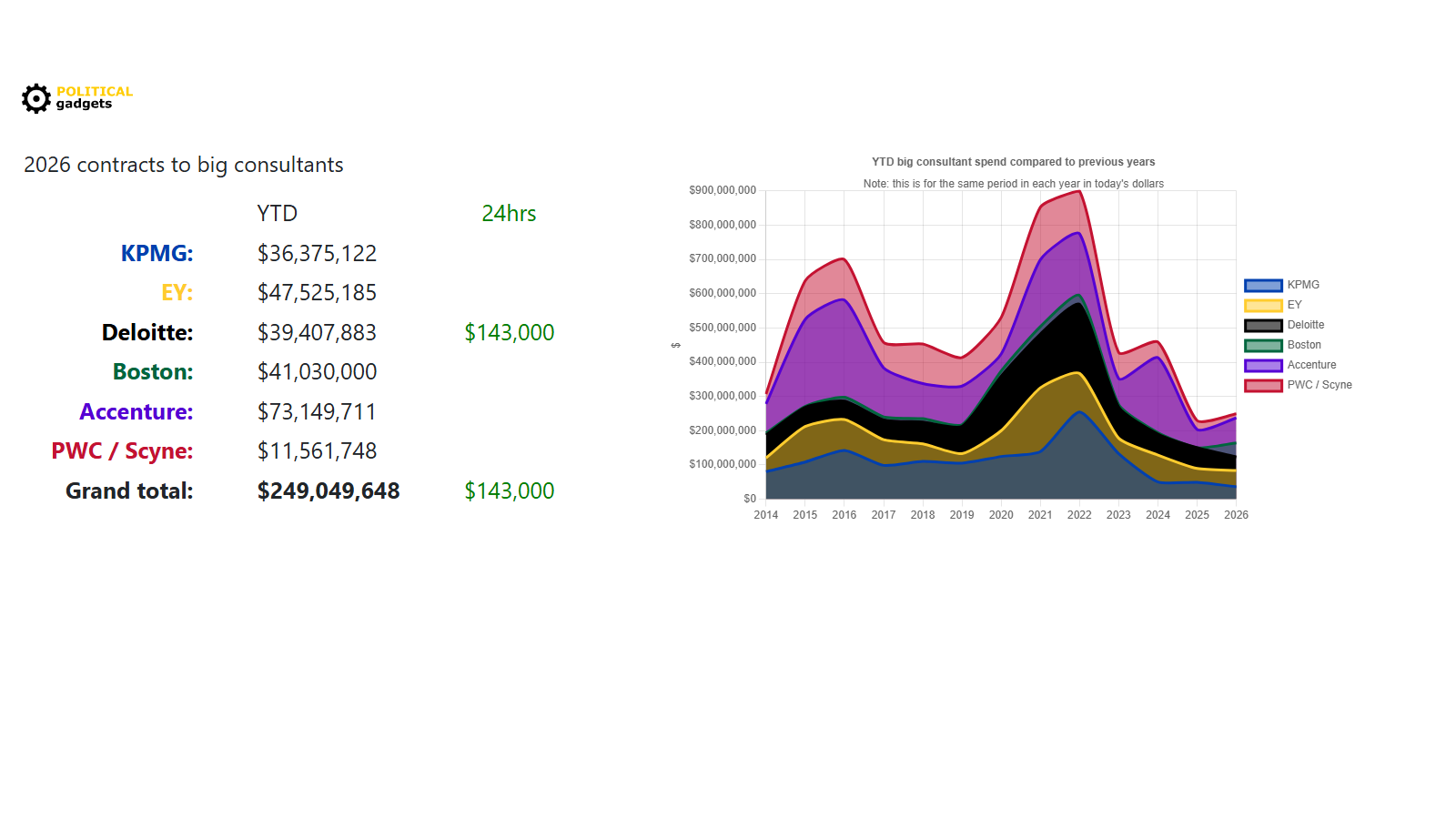
Task: Click the Political Gadgets gear logo
Action: tap(36, 98)
